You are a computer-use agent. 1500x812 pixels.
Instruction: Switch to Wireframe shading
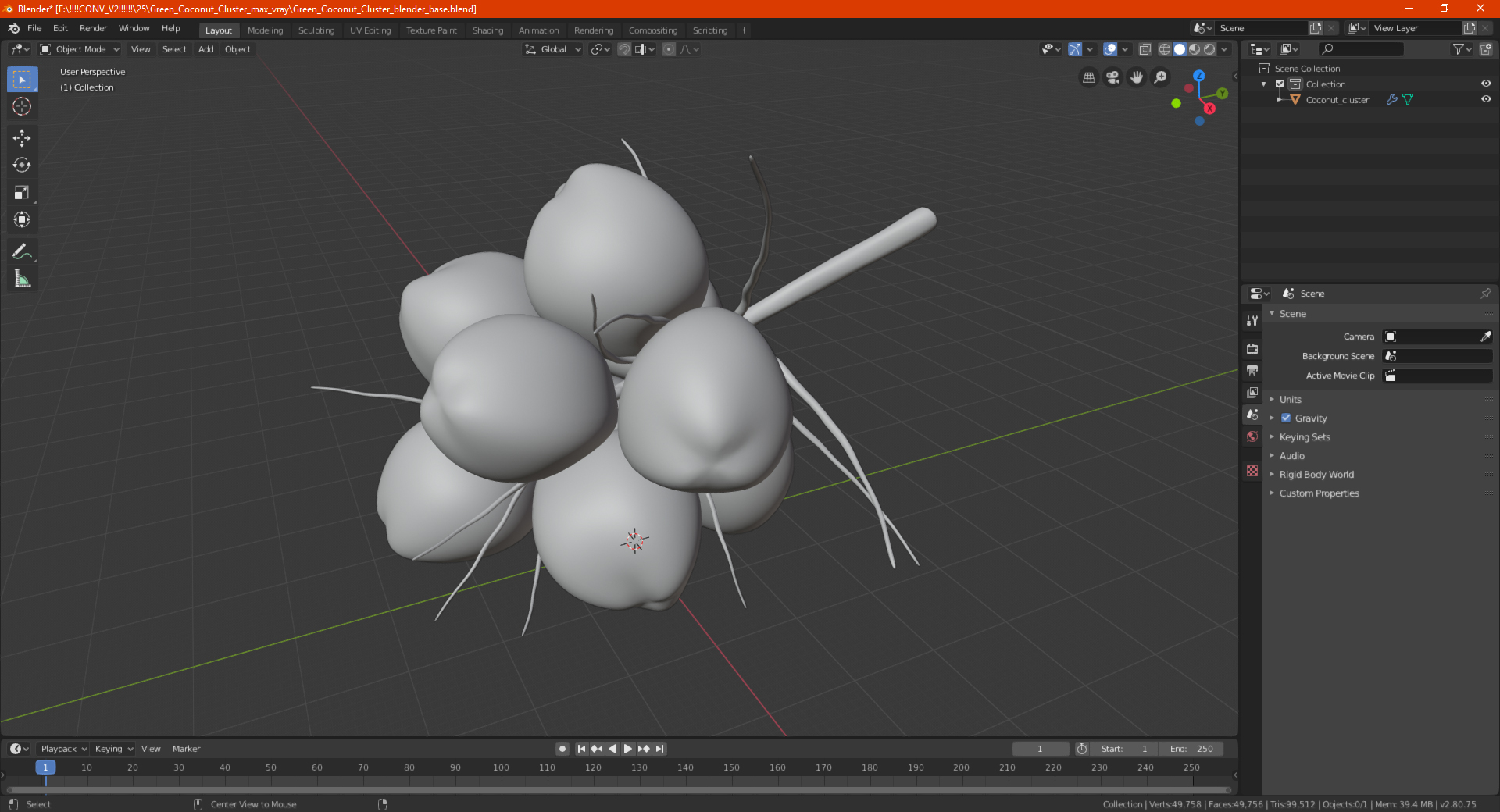tap(1164, 49)
